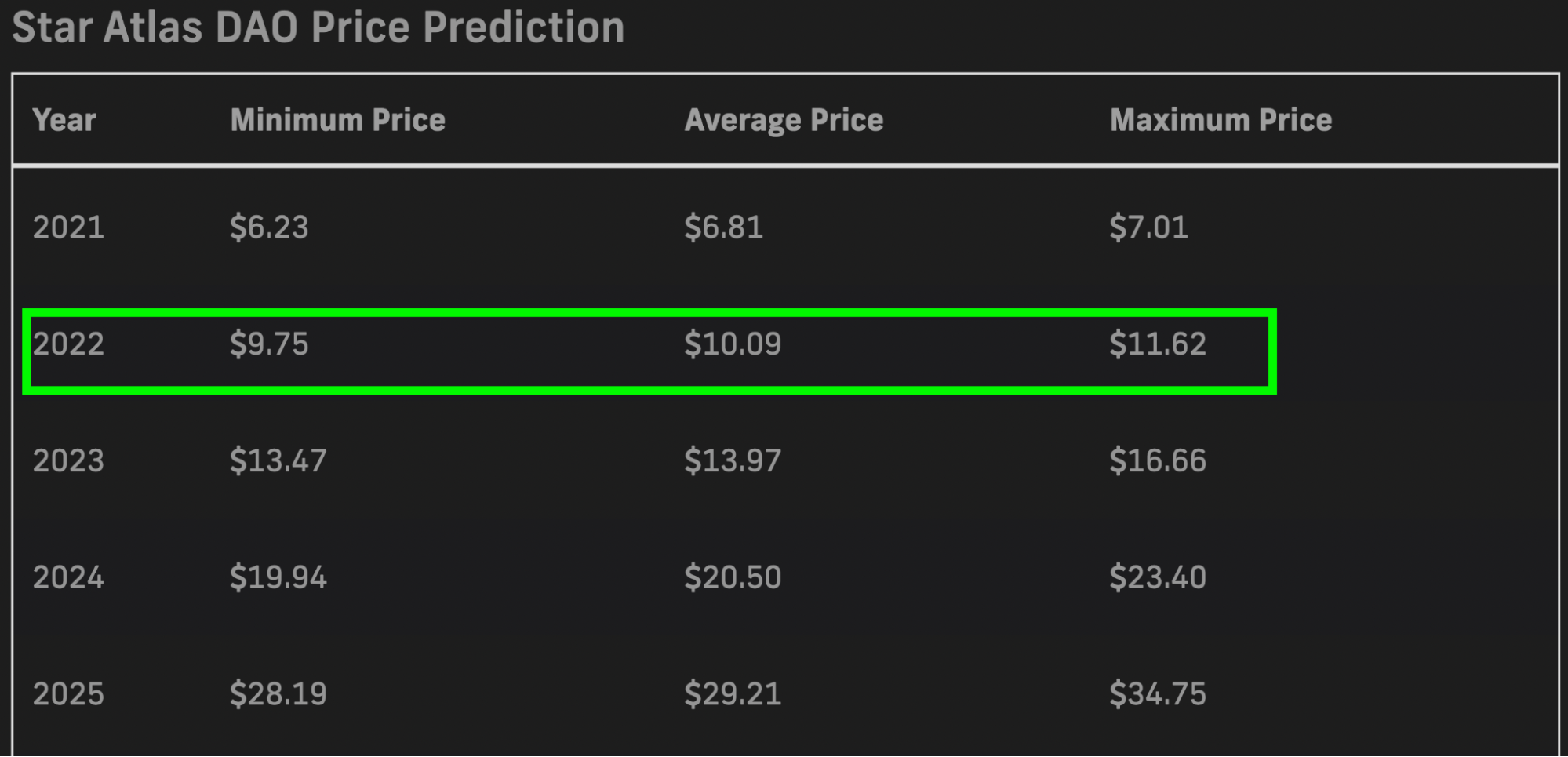Click the $23.40 maximum price value
The height and width of the screenshot is (757, 1568).
(1158, 577)
